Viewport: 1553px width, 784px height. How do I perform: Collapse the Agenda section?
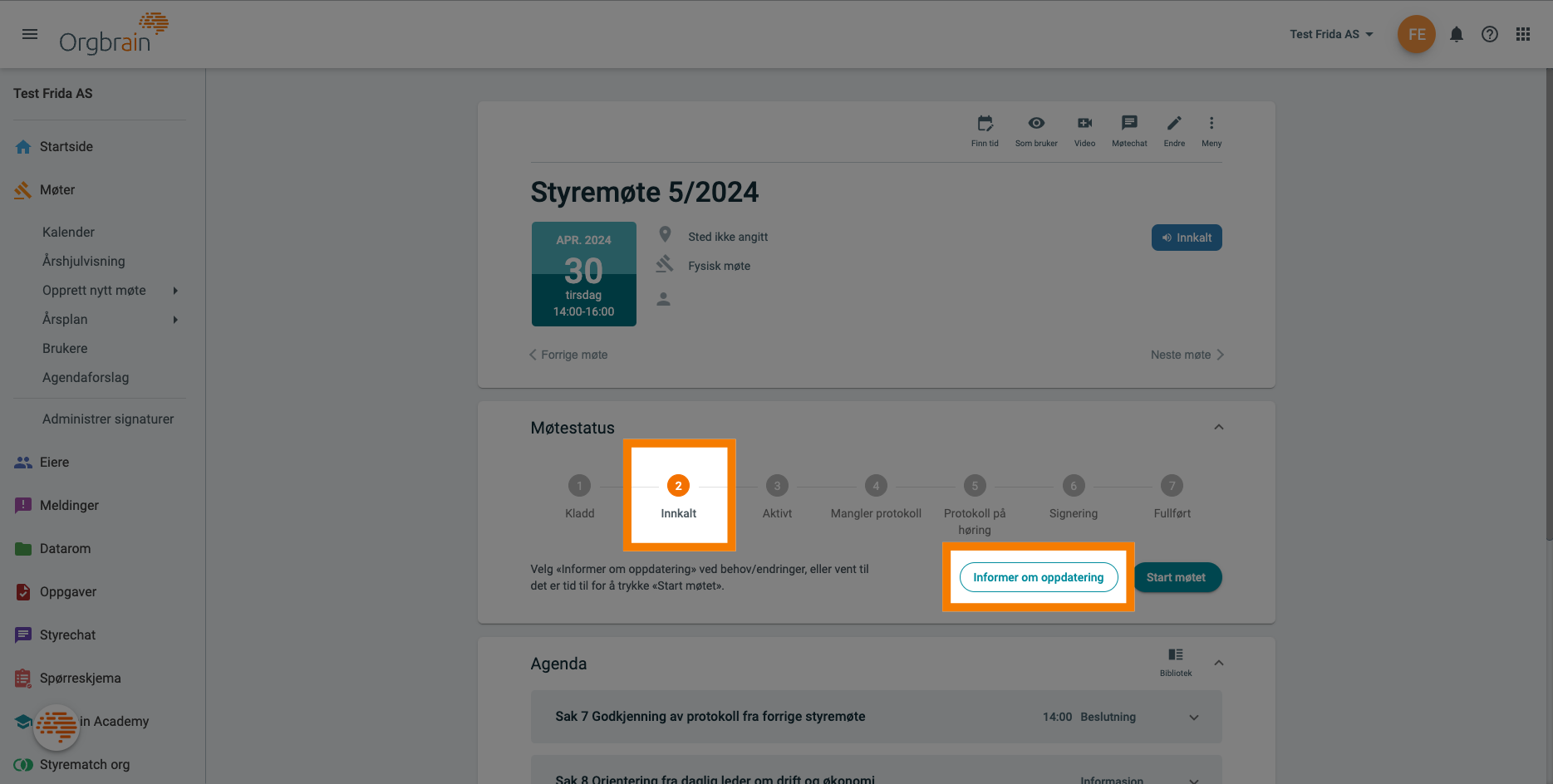(x=1219, y=663)
